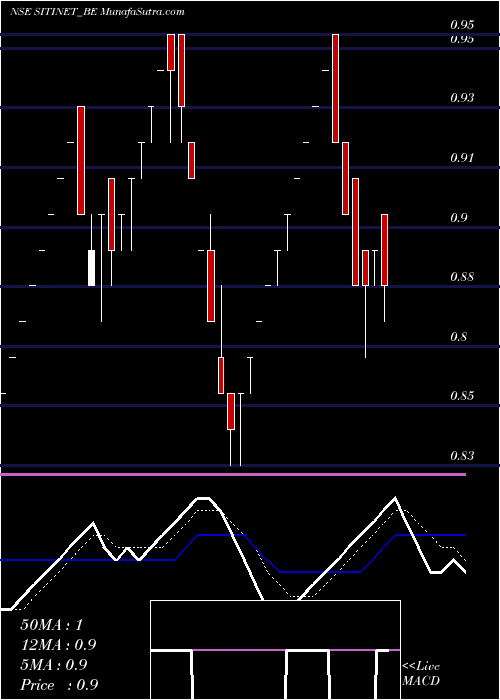Click the 0.8 price axis label

(x=459, y=336)
